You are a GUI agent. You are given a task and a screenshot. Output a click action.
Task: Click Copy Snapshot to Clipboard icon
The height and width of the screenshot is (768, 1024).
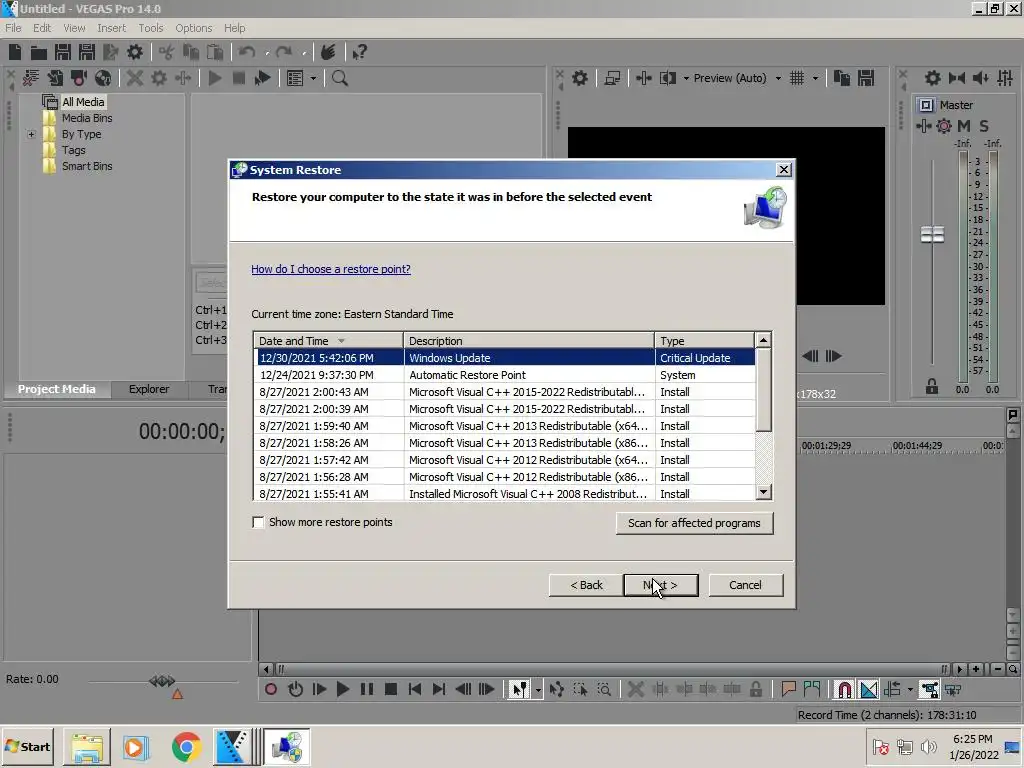(x=842, y=78)
